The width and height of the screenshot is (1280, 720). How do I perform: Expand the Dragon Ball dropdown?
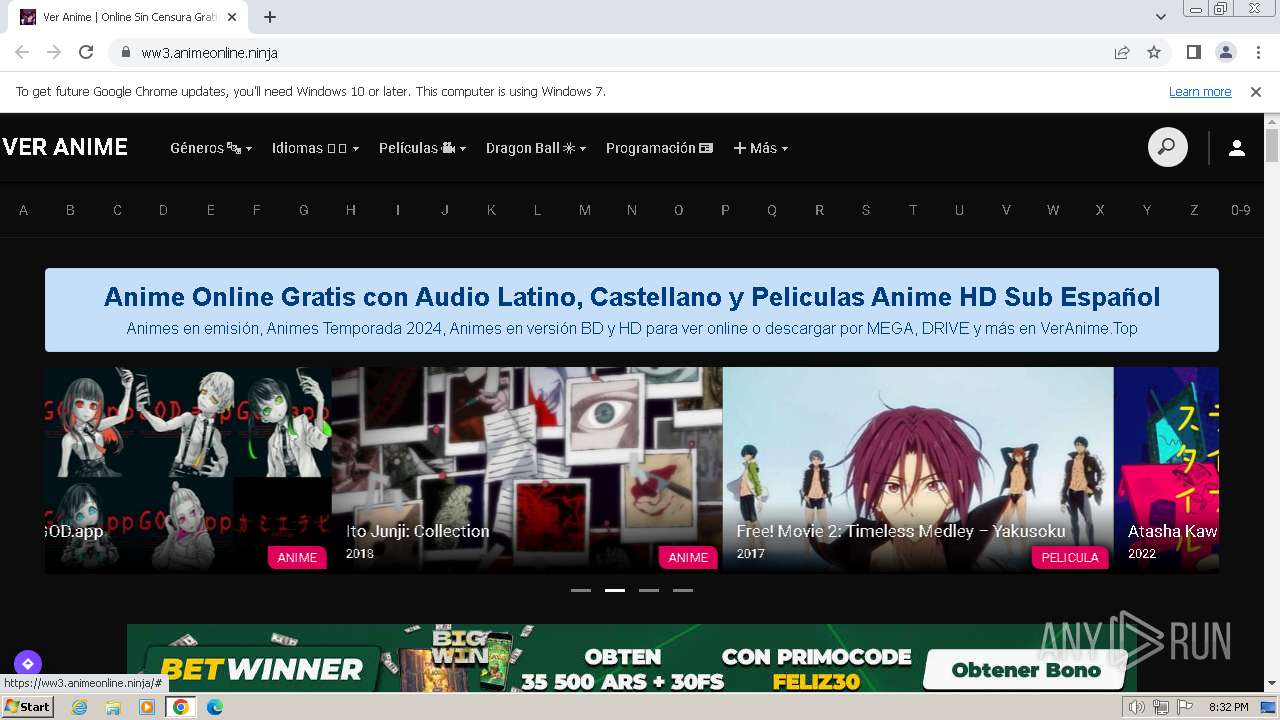coord(536,148)
